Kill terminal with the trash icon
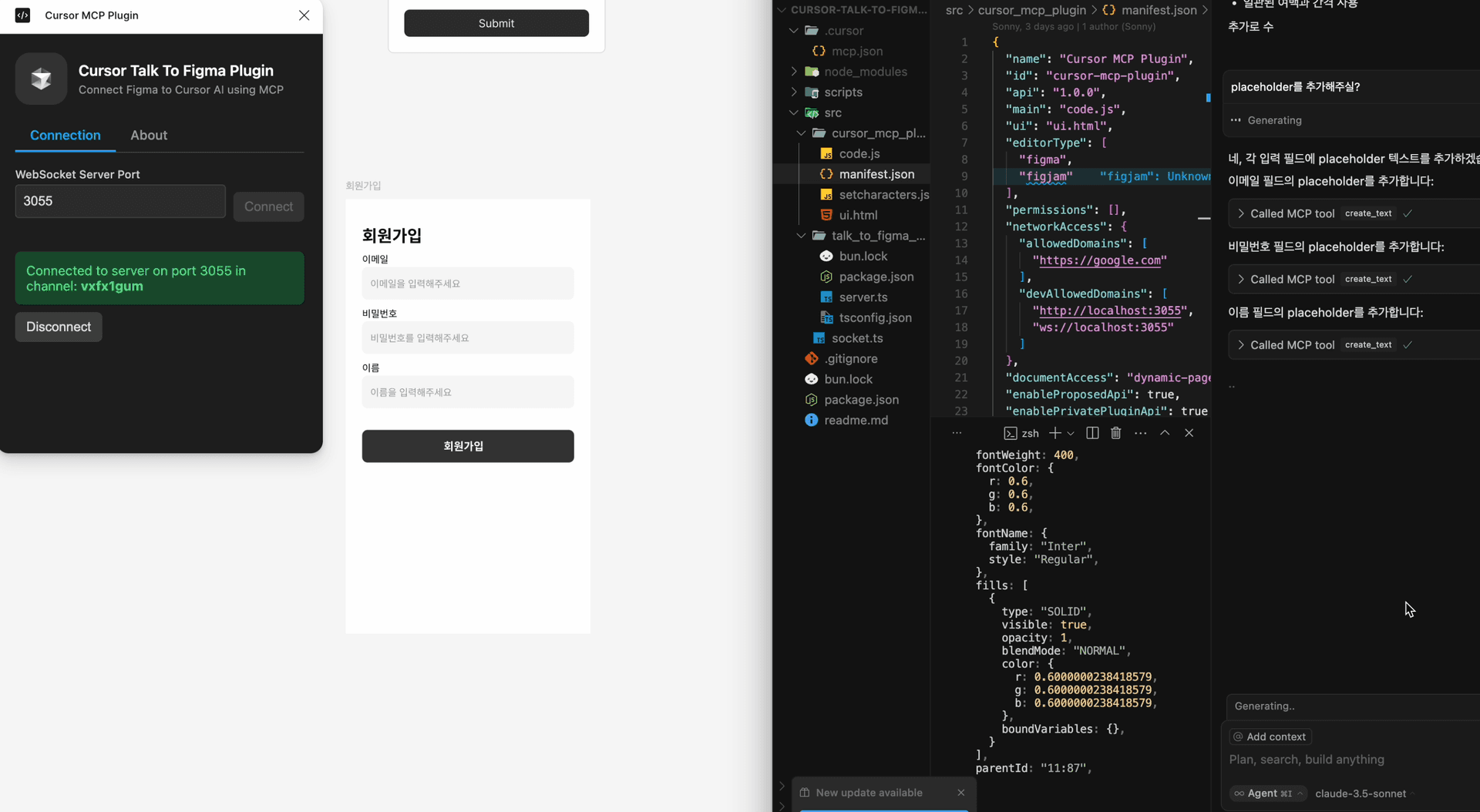This screenshot has height=812, width=1480. click(x=1115, y=433)
